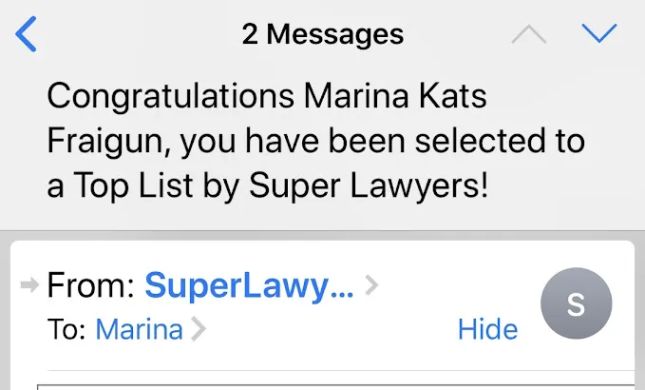Tap the gray band above message card
Viewport: 645px width, 390px height.
(322, 235)
